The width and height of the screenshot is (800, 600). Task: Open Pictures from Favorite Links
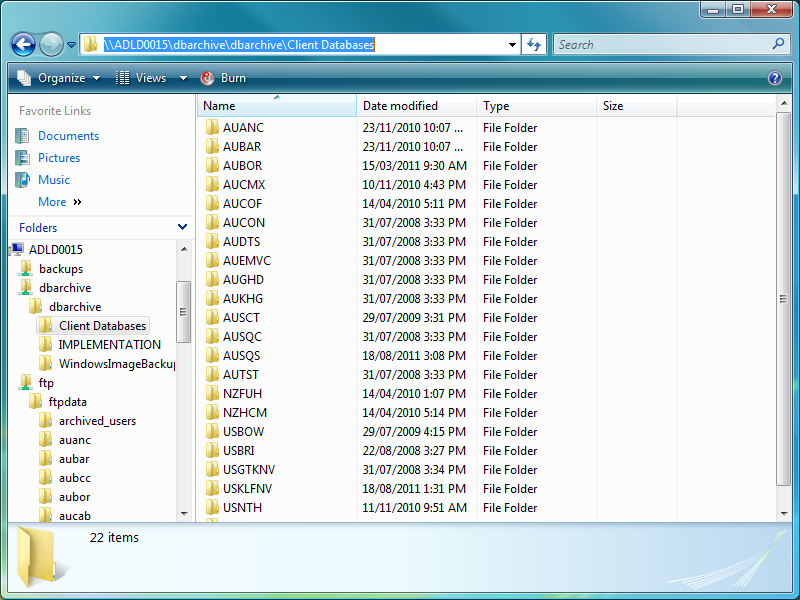click(57, 157)
